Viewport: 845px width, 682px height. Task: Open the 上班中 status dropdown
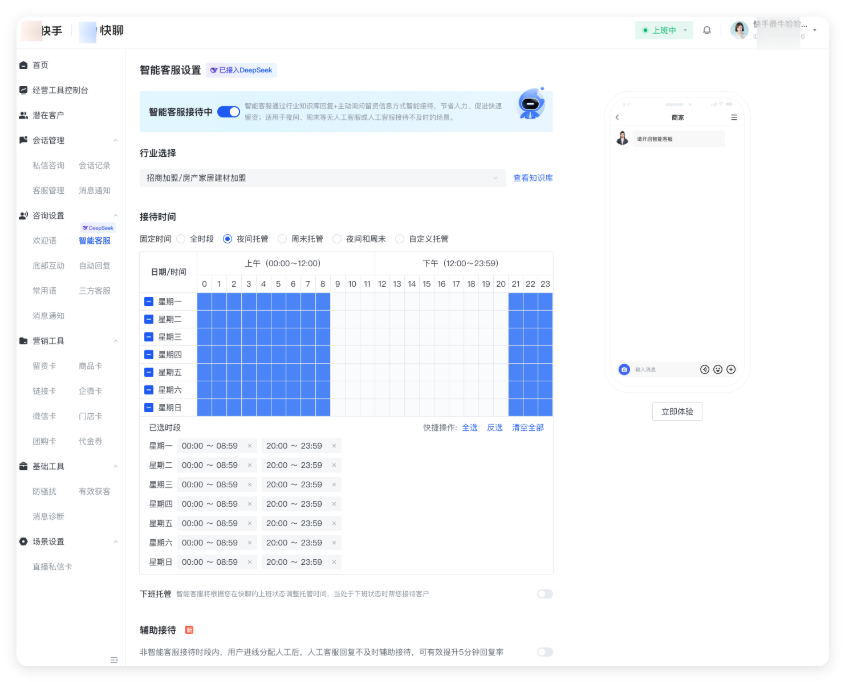665,31
